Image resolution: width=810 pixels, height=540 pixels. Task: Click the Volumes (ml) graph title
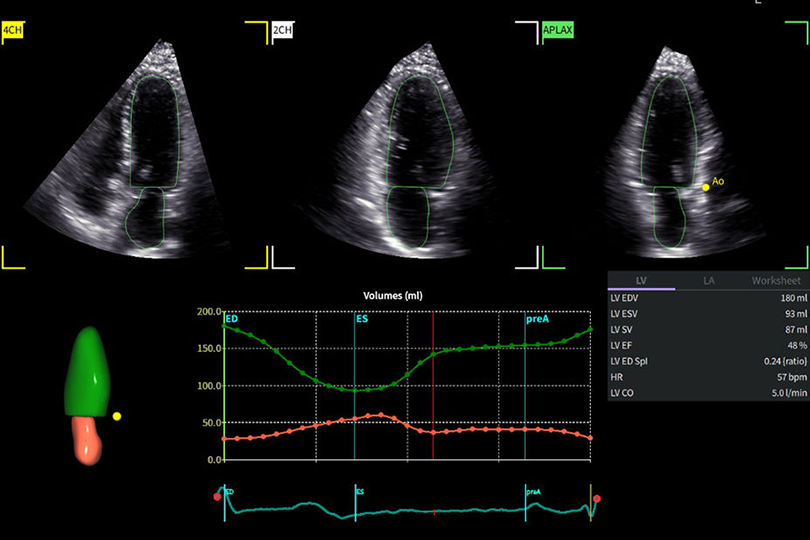point(393,296)
